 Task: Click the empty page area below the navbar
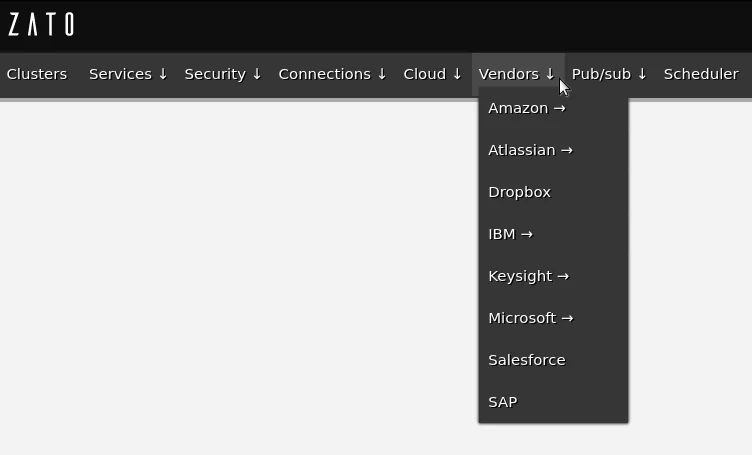(x=240, y=280)
